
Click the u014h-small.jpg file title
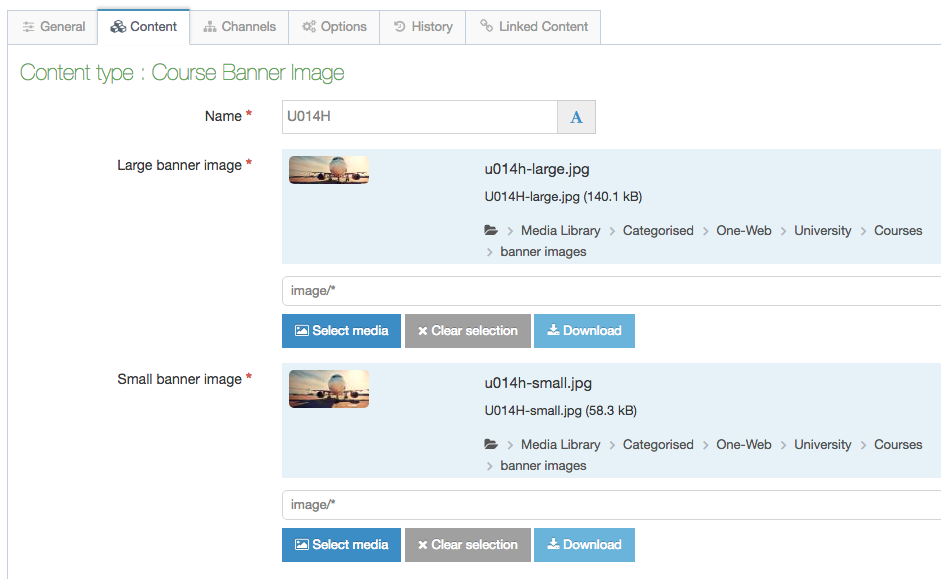coord(538,383)
